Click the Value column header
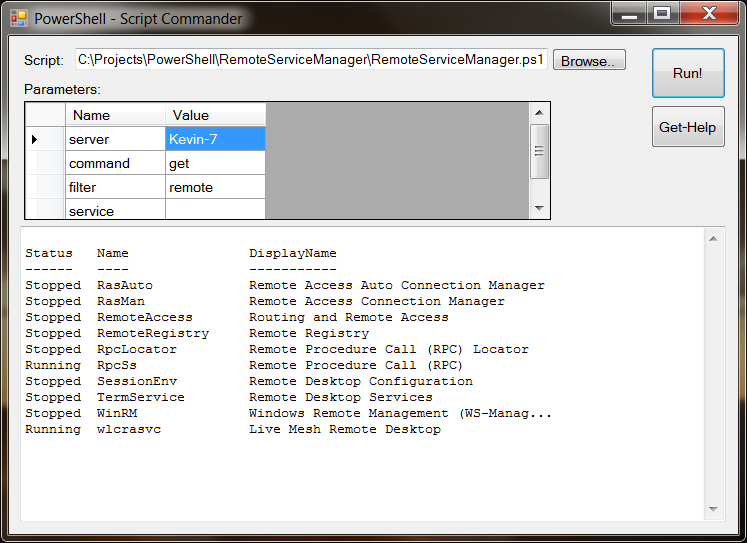The image size is (747, 543). point(215,115)
